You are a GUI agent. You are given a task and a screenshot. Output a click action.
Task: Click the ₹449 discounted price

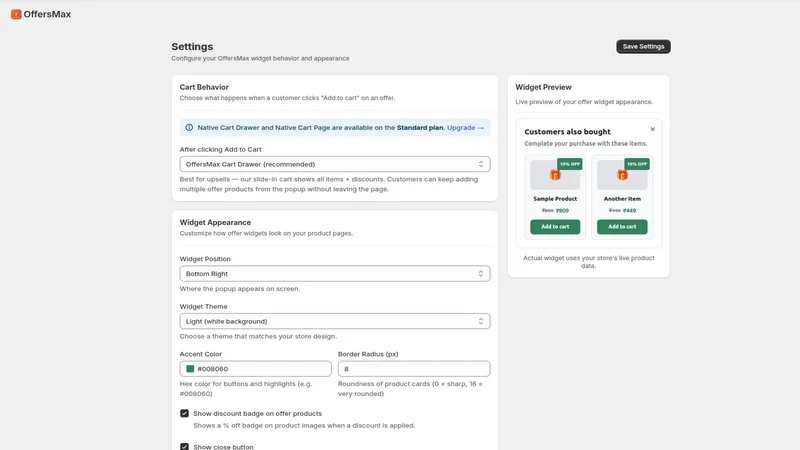click(630, 210)
